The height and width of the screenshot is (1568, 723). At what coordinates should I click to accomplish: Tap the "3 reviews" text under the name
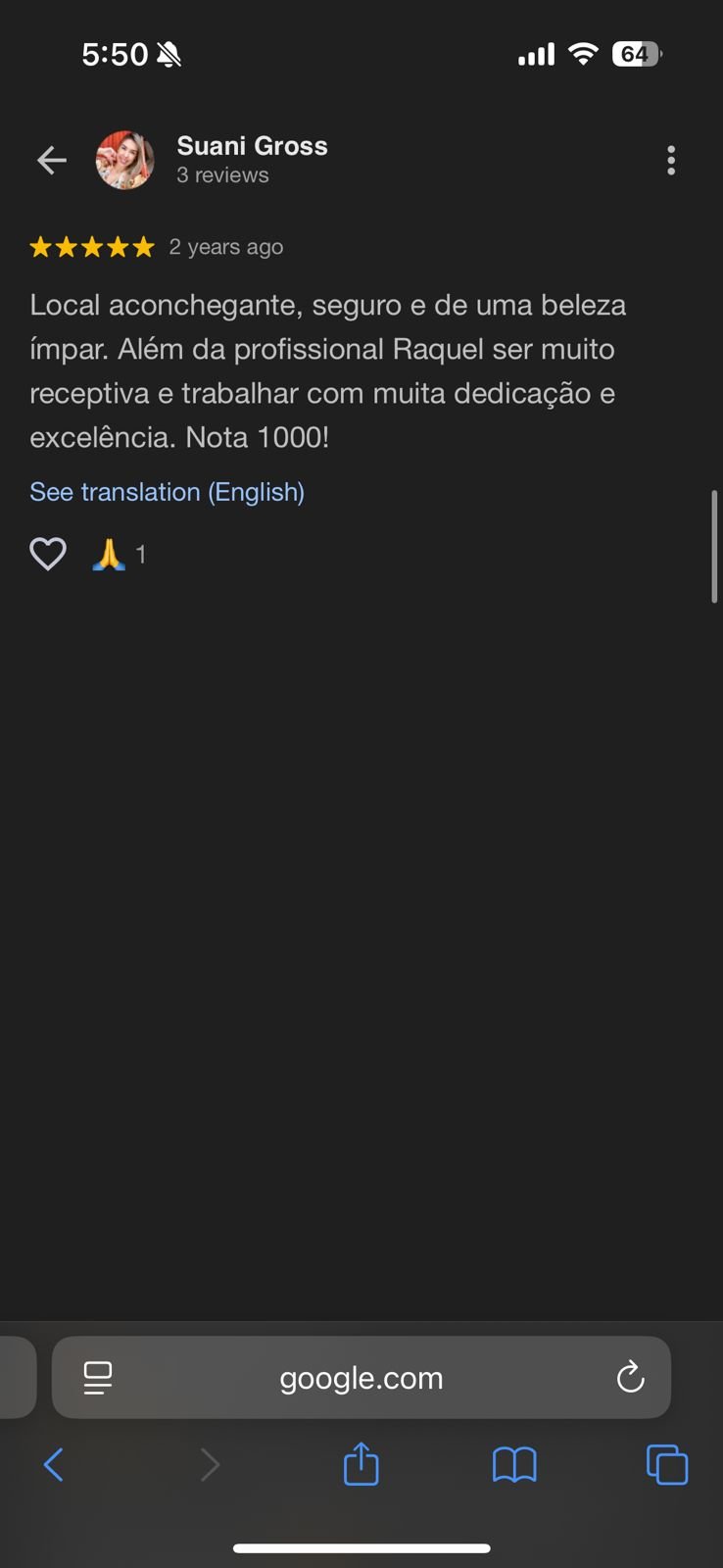[x=222, y=175]
